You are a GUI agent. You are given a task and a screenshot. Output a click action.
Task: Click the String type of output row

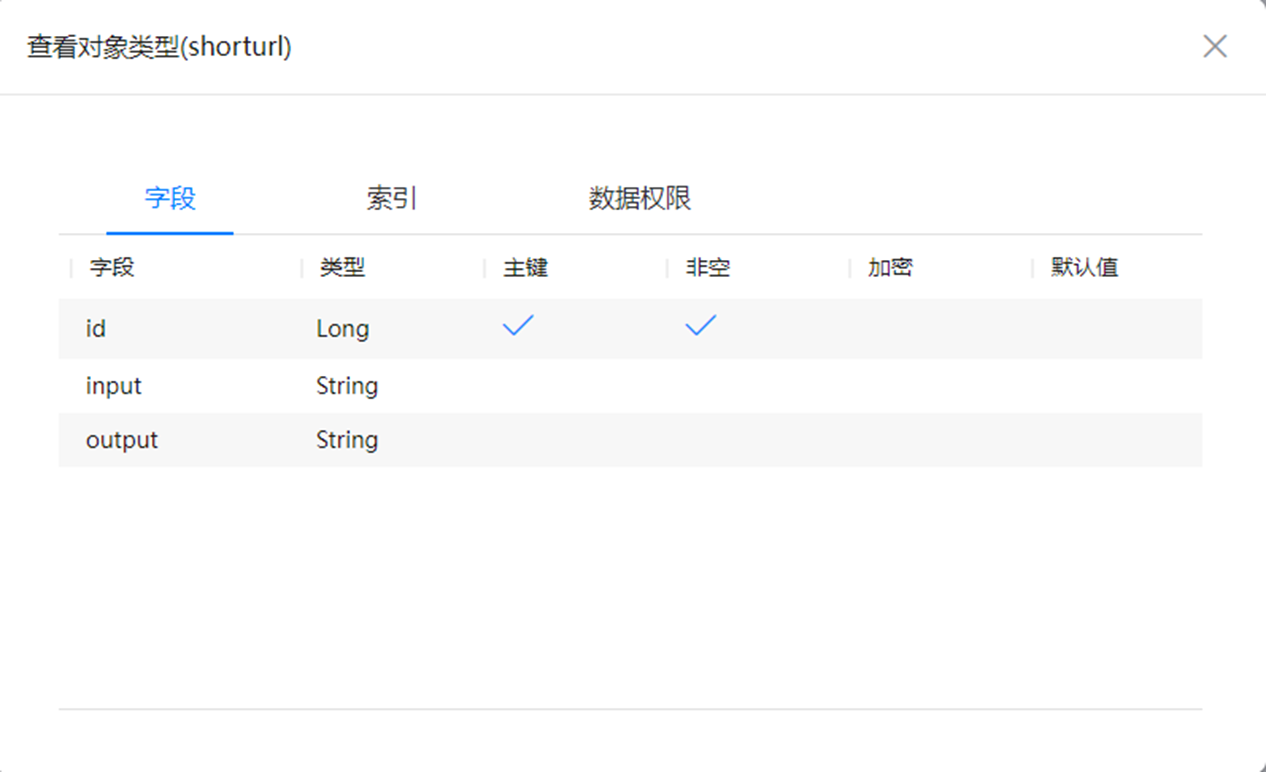pyautogui.click(x=347, y=439)
